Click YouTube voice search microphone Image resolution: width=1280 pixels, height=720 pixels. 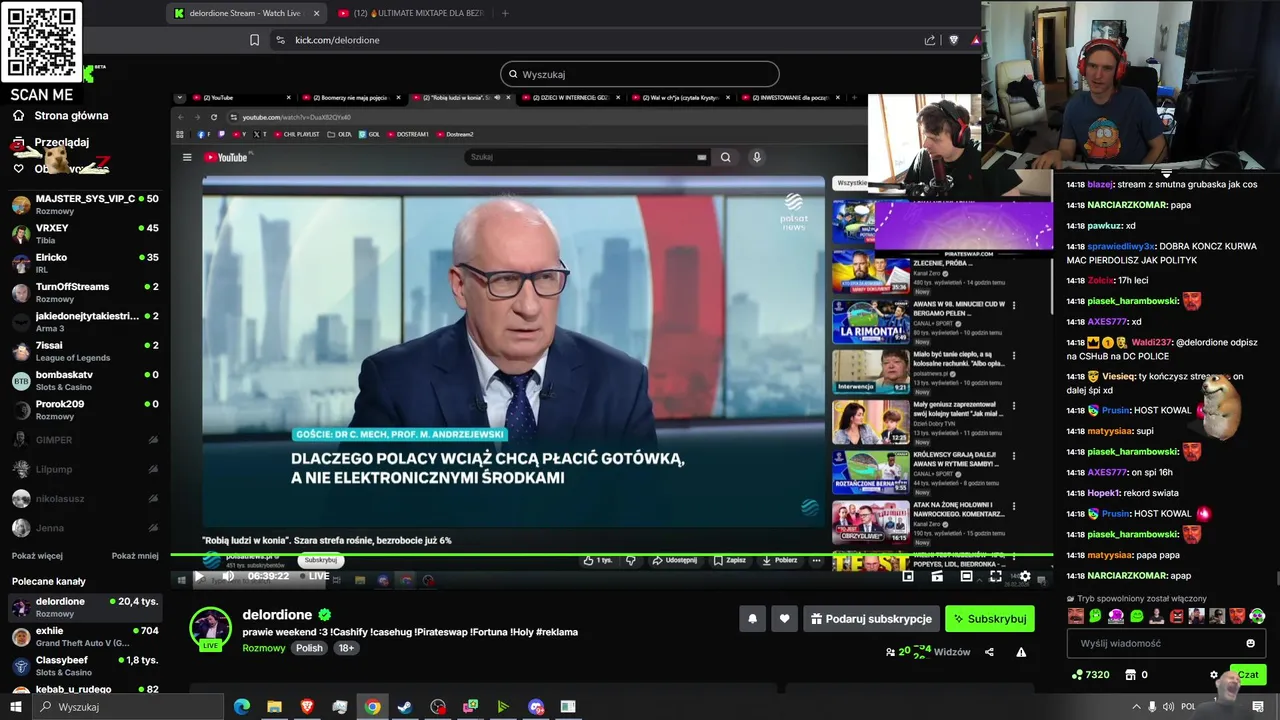[x=757, y=157]
